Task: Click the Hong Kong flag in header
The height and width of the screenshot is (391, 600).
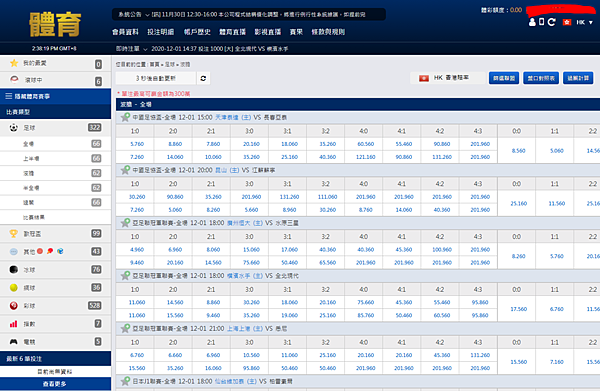Action: tap(567, 22)
